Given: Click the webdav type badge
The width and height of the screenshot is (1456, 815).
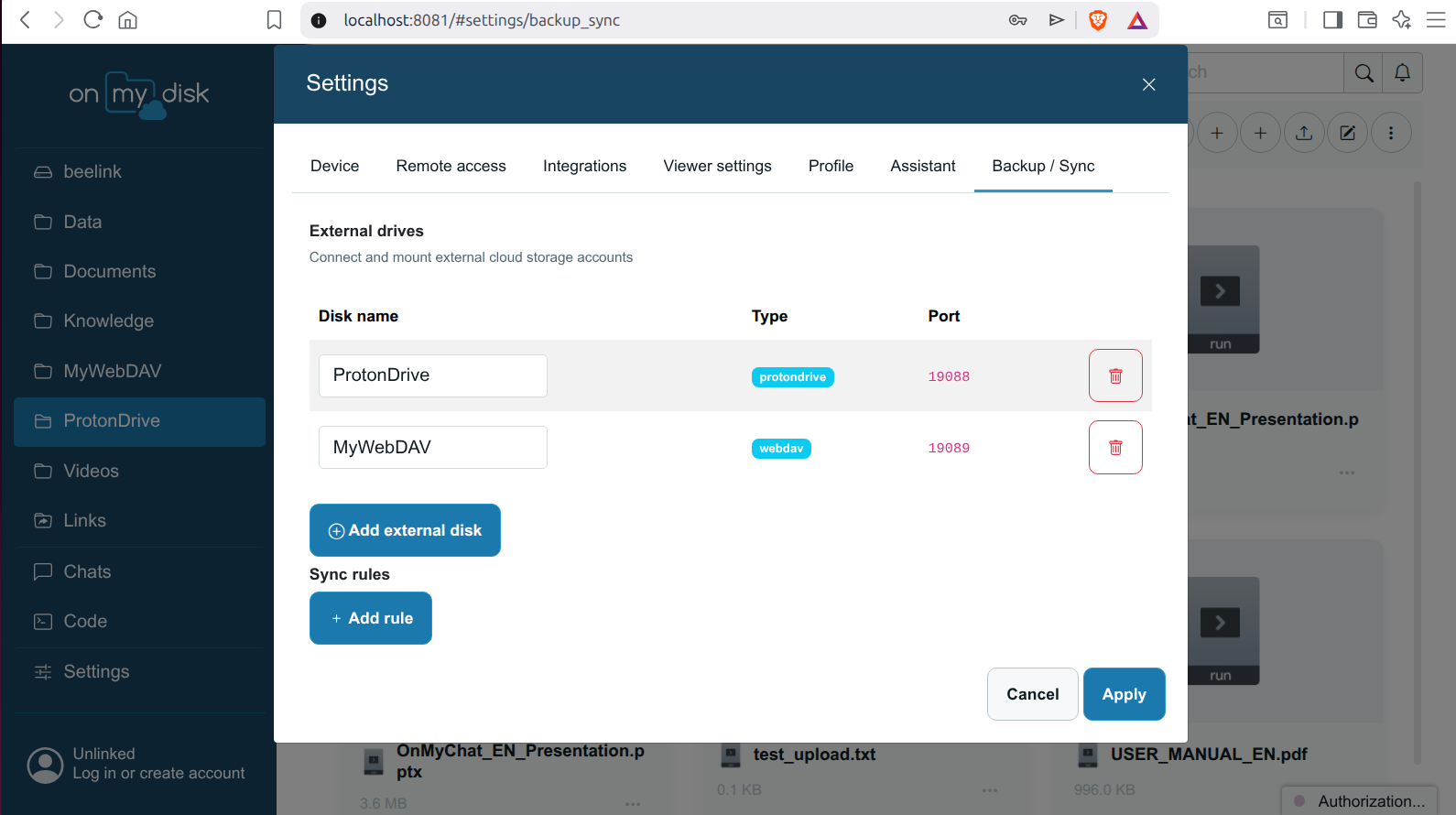Looking at the screenshot, I should tap(781, 449).
